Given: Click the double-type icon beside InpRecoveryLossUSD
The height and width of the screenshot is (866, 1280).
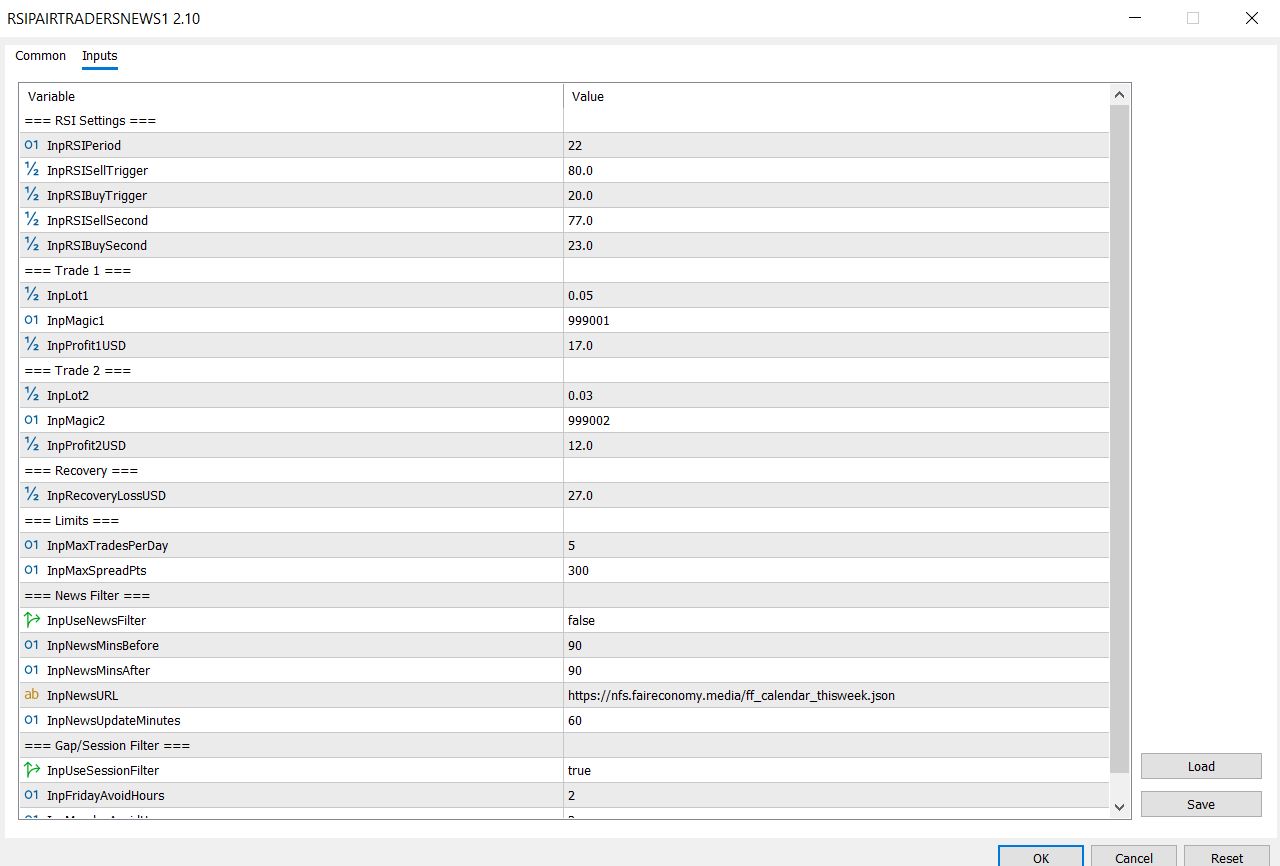Looking at the screenshot, I should [x=31, y=495].
